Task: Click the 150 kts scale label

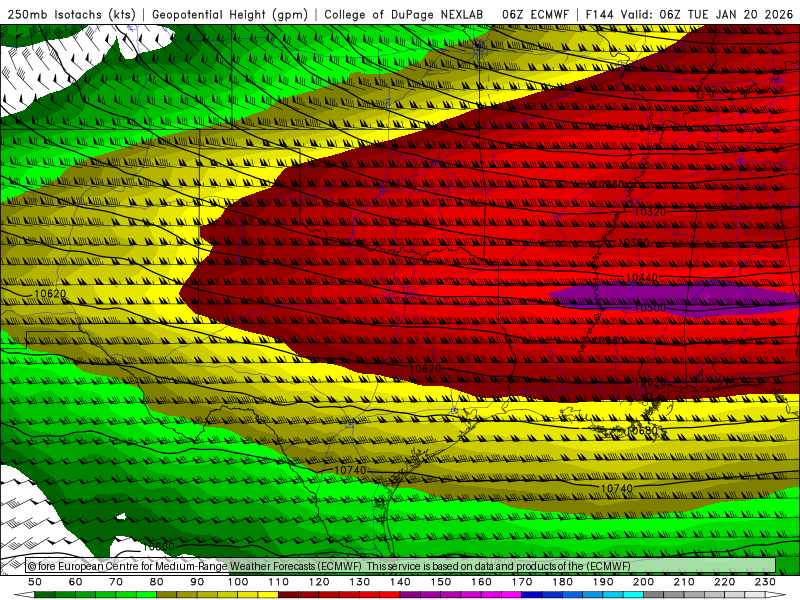Action: 441,582
